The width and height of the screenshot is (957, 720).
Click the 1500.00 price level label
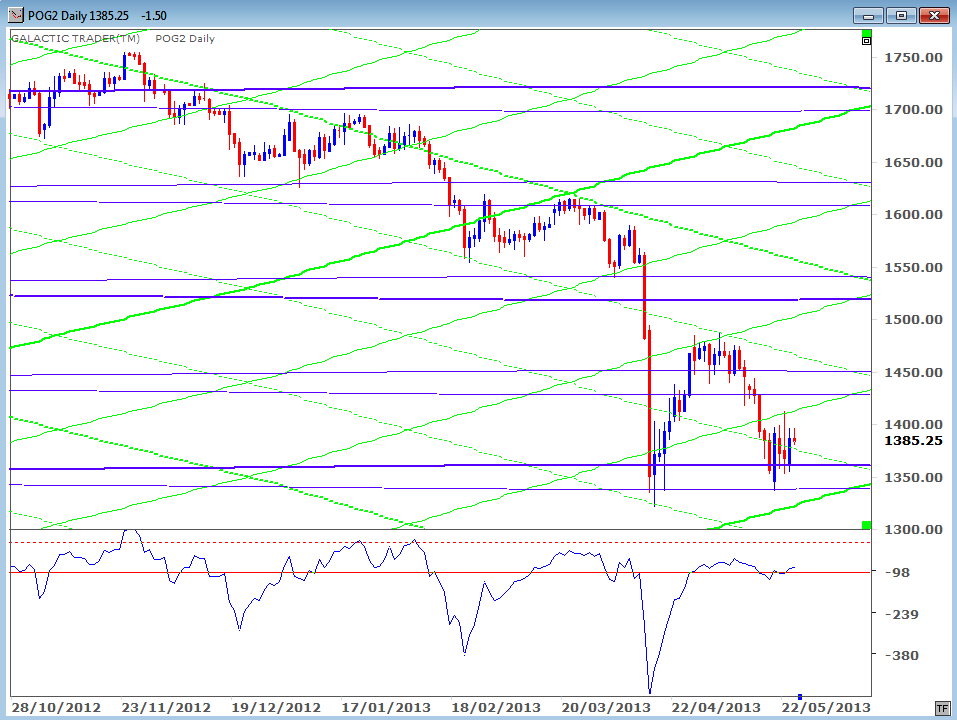913,319
